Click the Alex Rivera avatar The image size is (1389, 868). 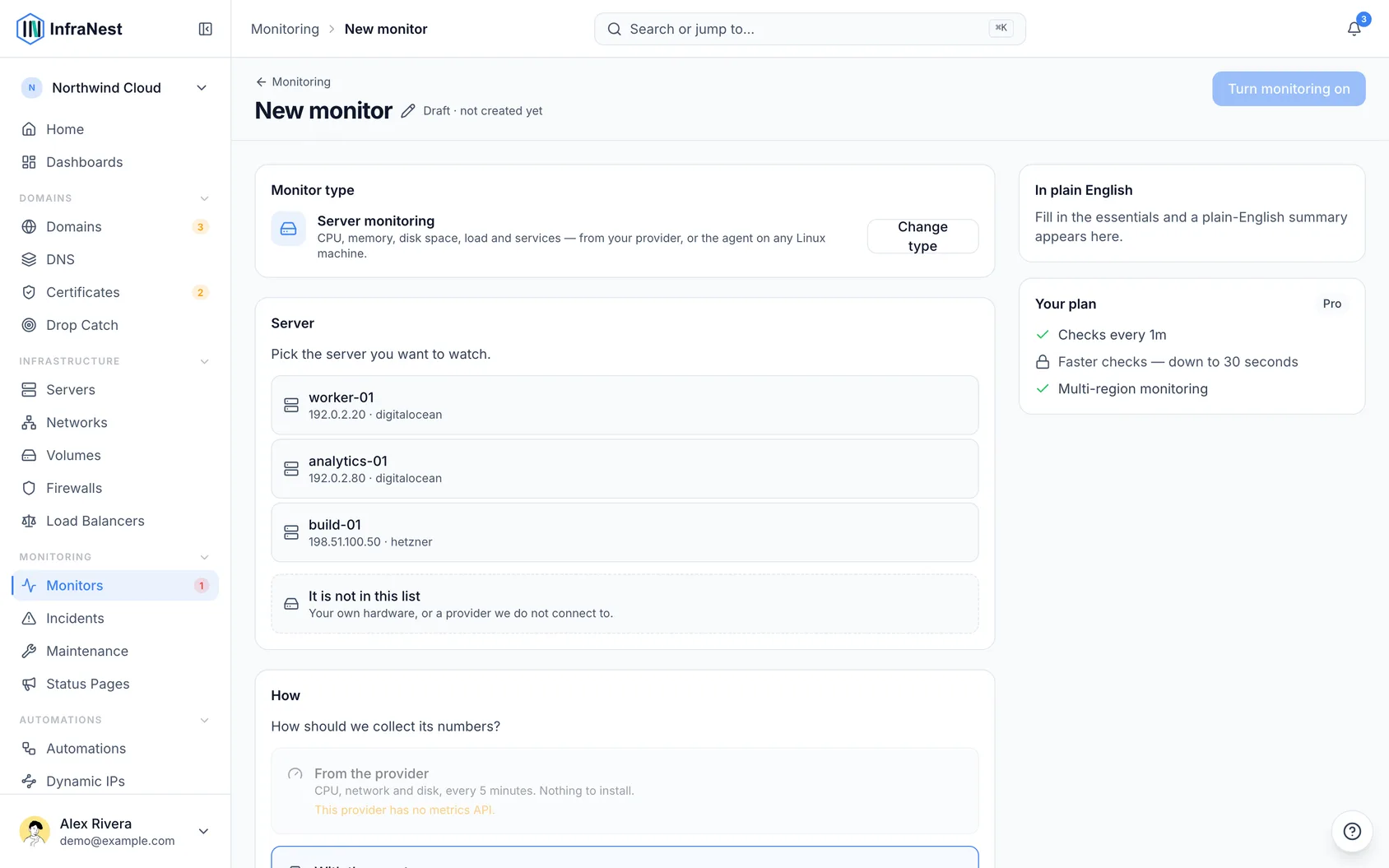35,831
